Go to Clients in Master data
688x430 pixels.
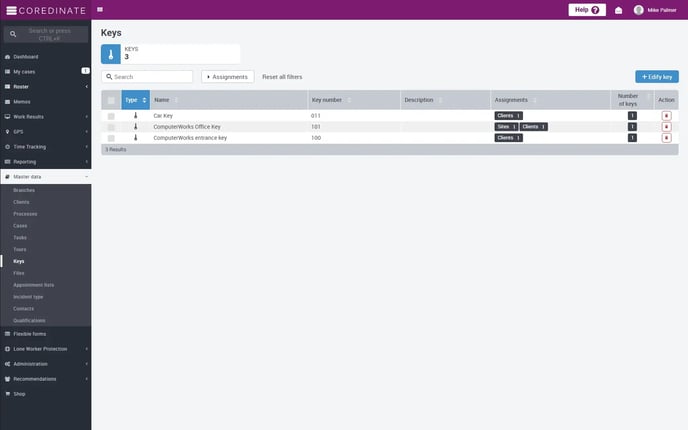22,202
